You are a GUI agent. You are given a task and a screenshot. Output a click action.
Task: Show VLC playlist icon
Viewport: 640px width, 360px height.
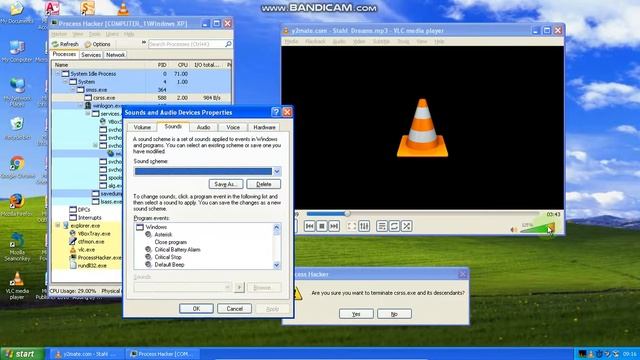[382, 226]
